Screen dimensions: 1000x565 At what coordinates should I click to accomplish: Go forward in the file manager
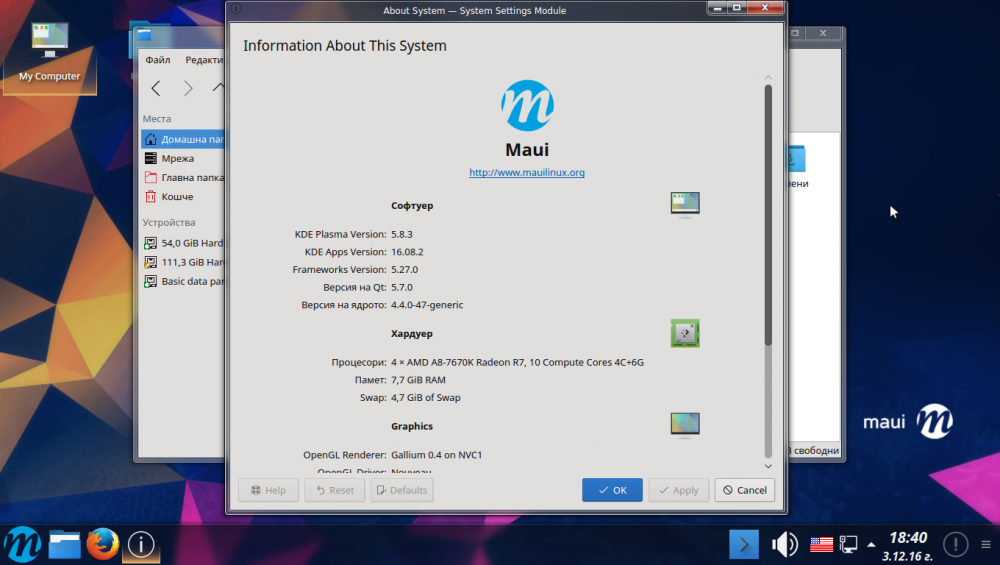(188, 88)
